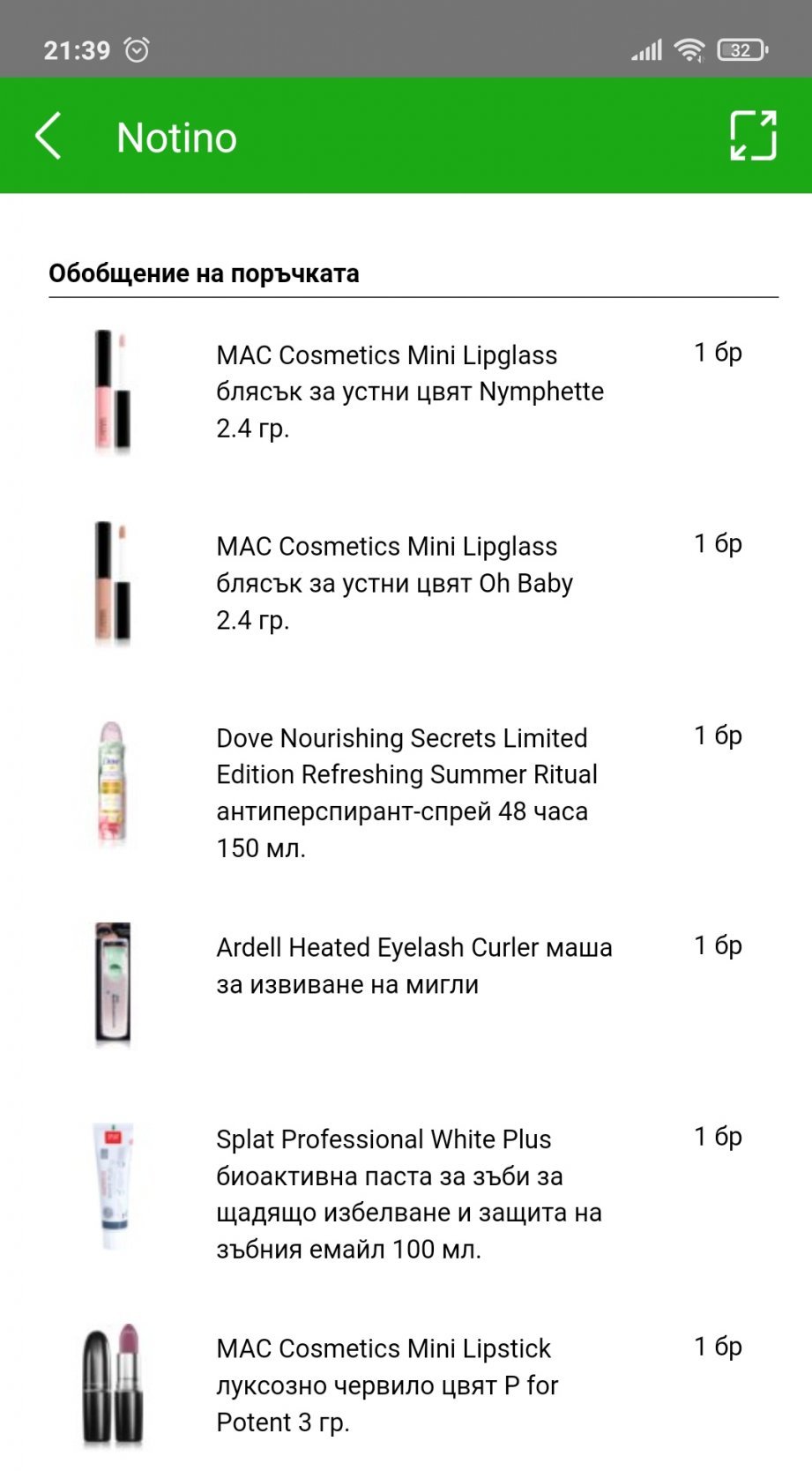Tap the order summary section heading
This screenshot has height=1471, width=812.
point(204,273)
